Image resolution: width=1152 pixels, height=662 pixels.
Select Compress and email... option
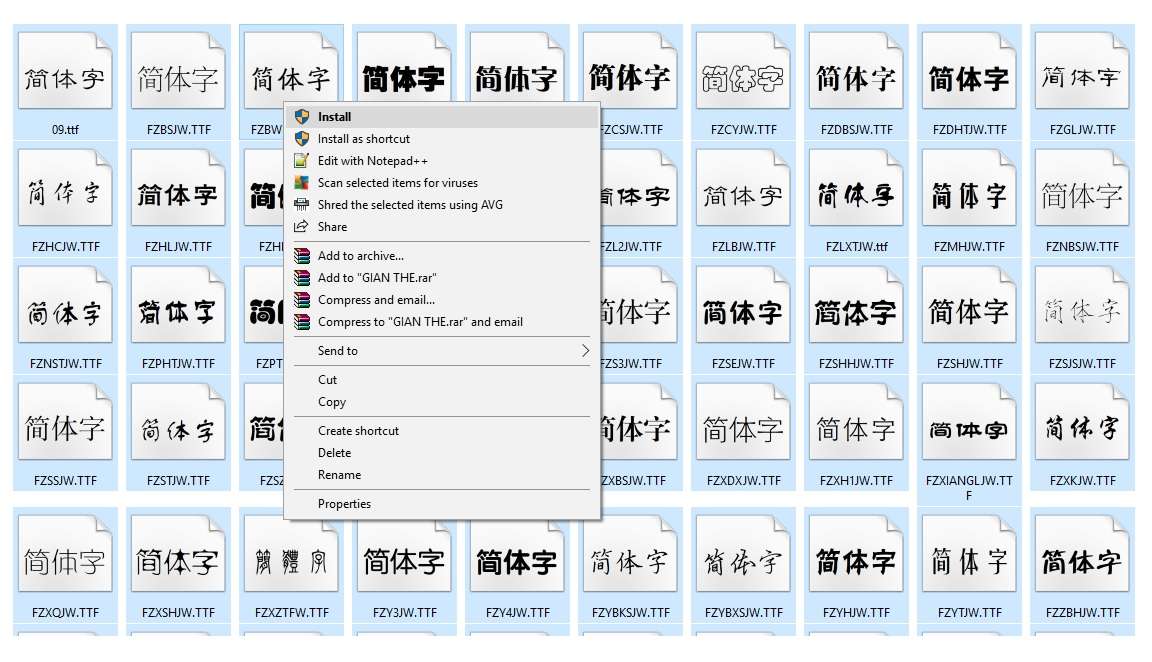442,300
